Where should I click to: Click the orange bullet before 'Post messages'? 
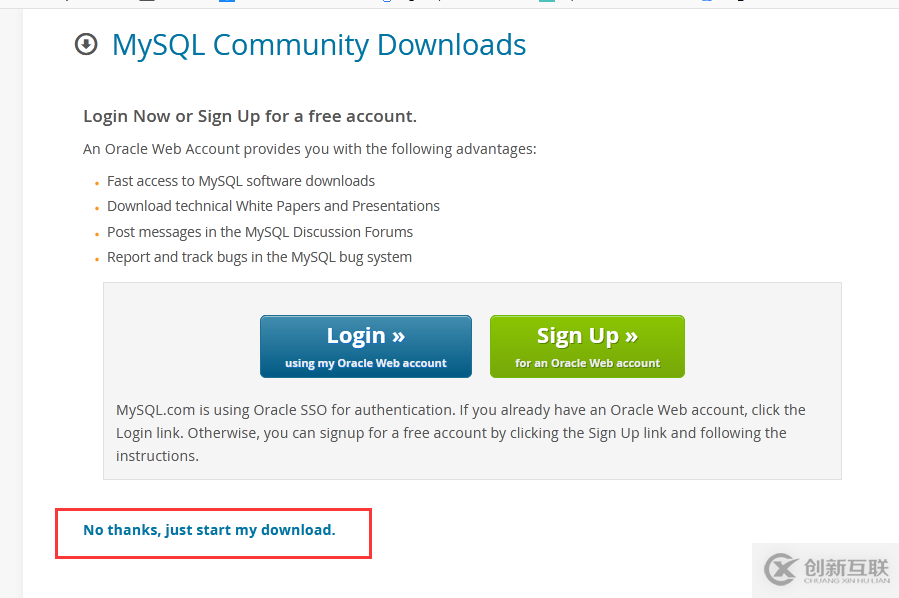tap(97, 234)
